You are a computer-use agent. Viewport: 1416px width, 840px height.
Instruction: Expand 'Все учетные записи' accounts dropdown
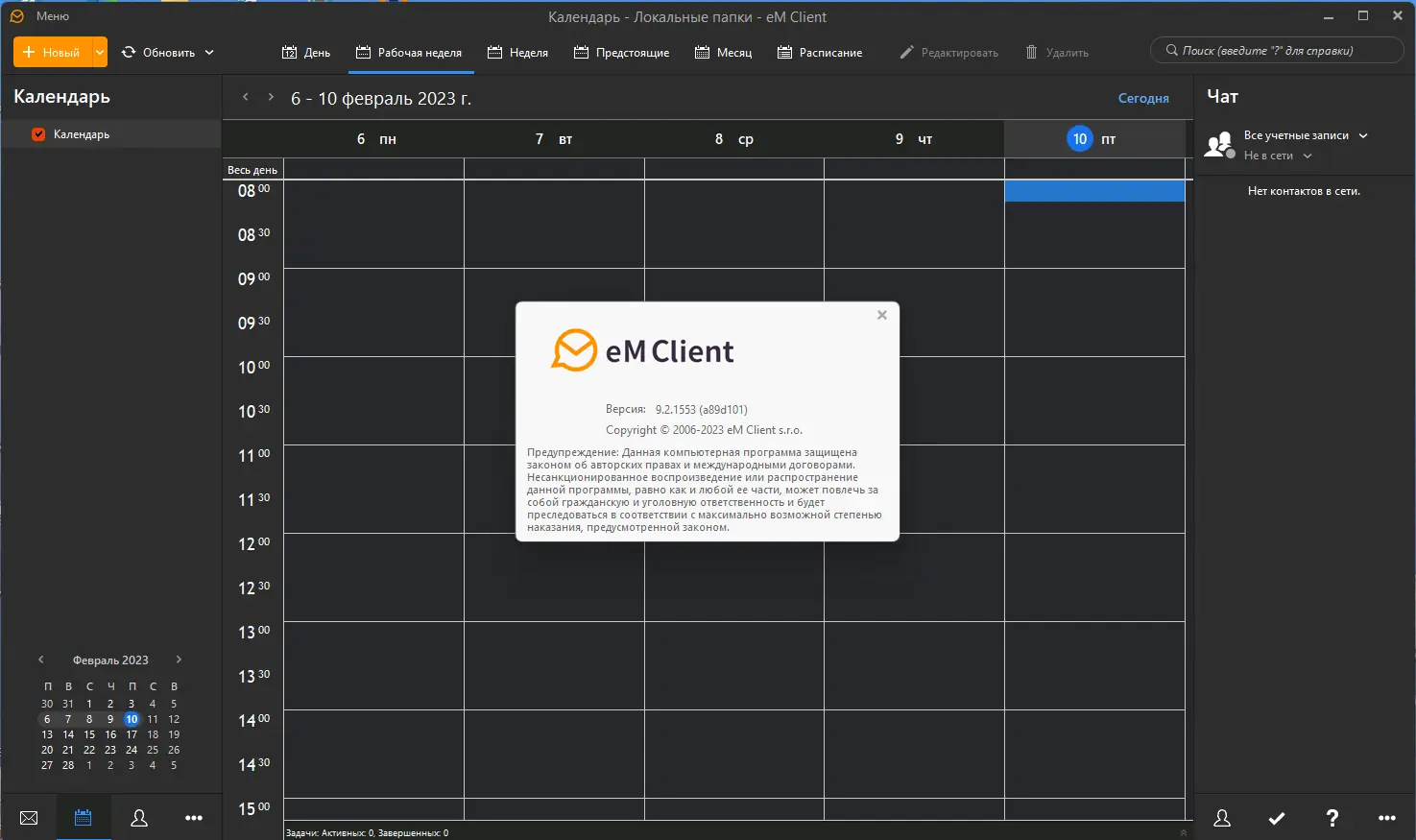(x=1363, y=135)
